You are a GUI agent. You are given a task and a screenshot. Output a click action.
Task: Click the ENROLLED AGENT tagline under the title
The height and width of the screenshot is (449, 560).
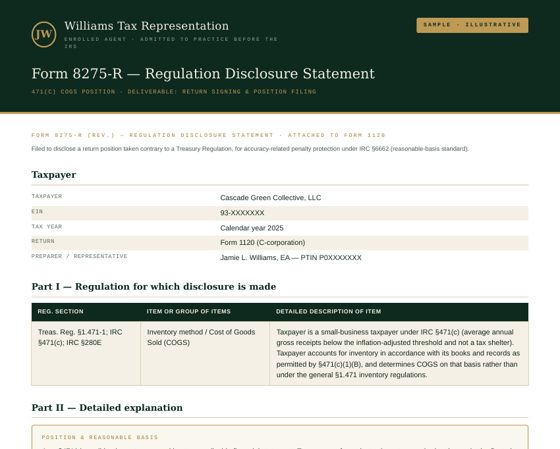coord(171,43)
